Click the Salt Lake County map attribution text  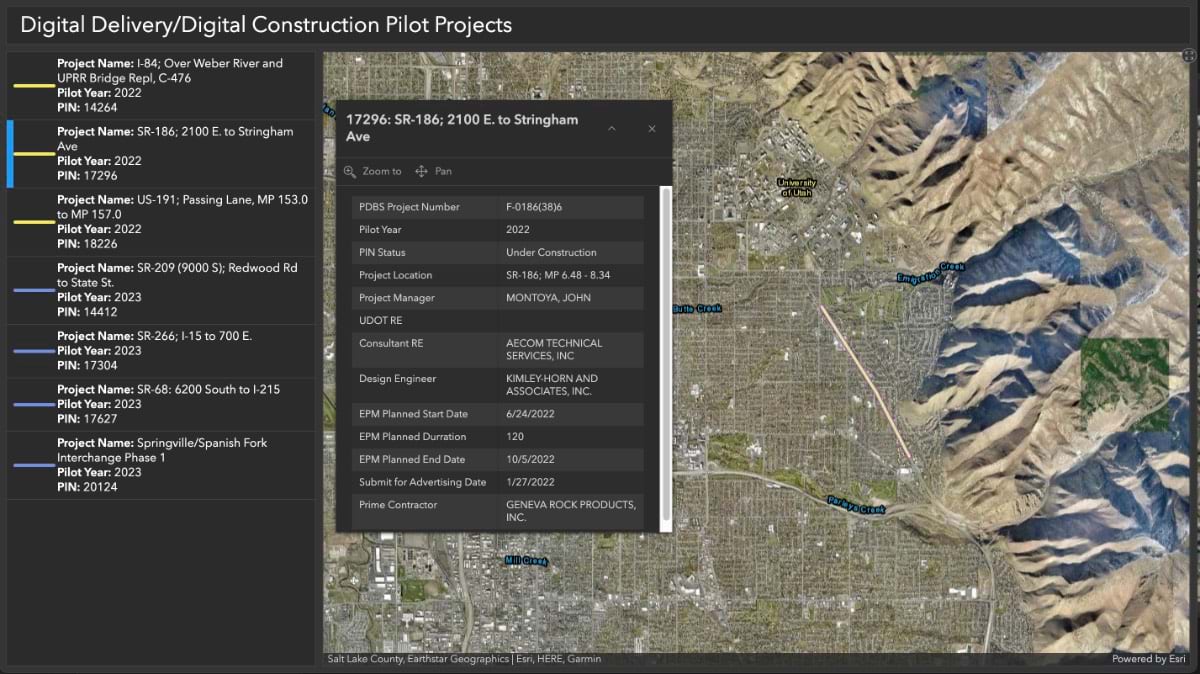tap(464, 659)
